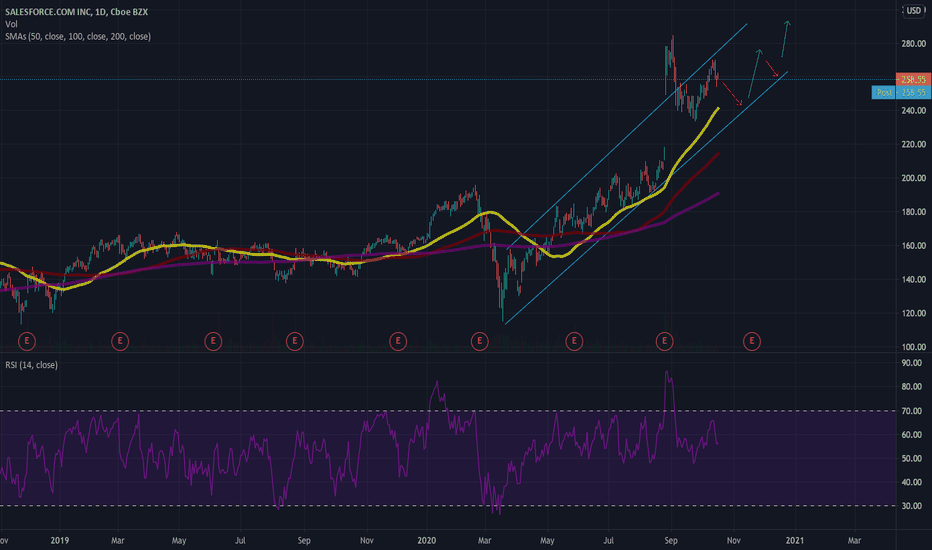
Task: Open the March 2019 earnings marker
Action: (x=120, y=341)
